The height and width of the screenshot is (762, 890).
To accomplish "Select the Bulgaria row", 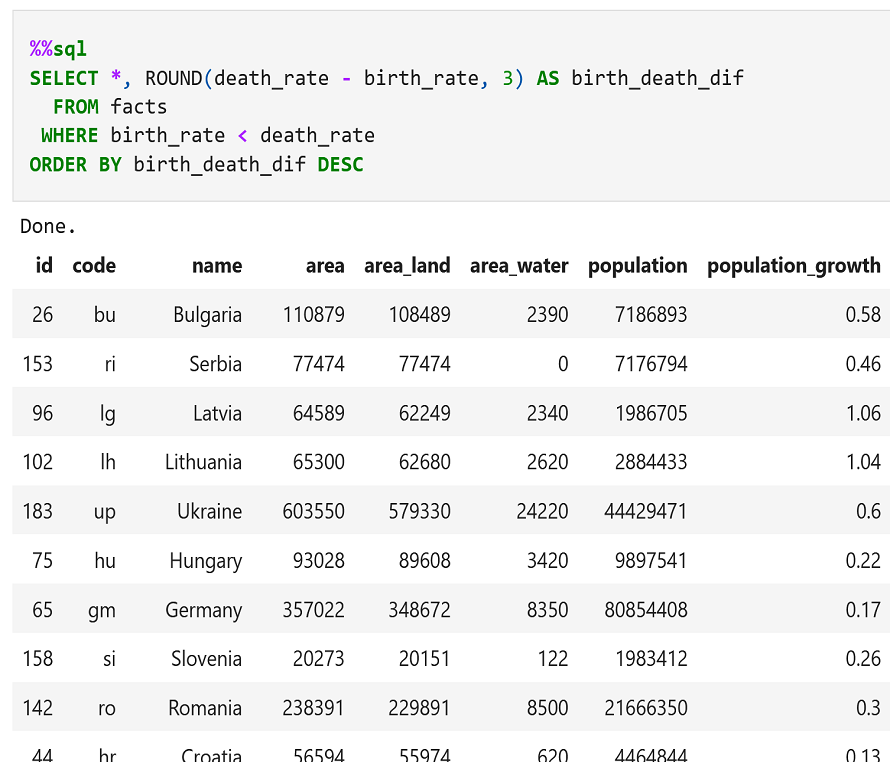I will pos(207,314).
